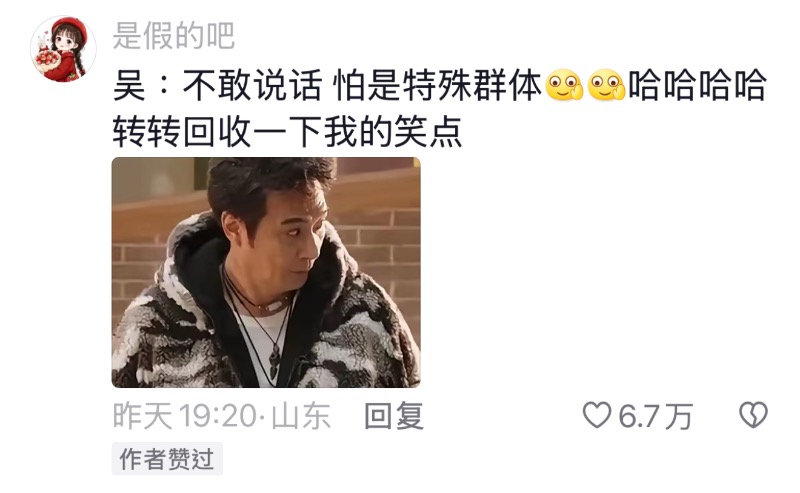Open the attached photo of man in jacket
Screen dimensions: 800x493
(266, 272)
